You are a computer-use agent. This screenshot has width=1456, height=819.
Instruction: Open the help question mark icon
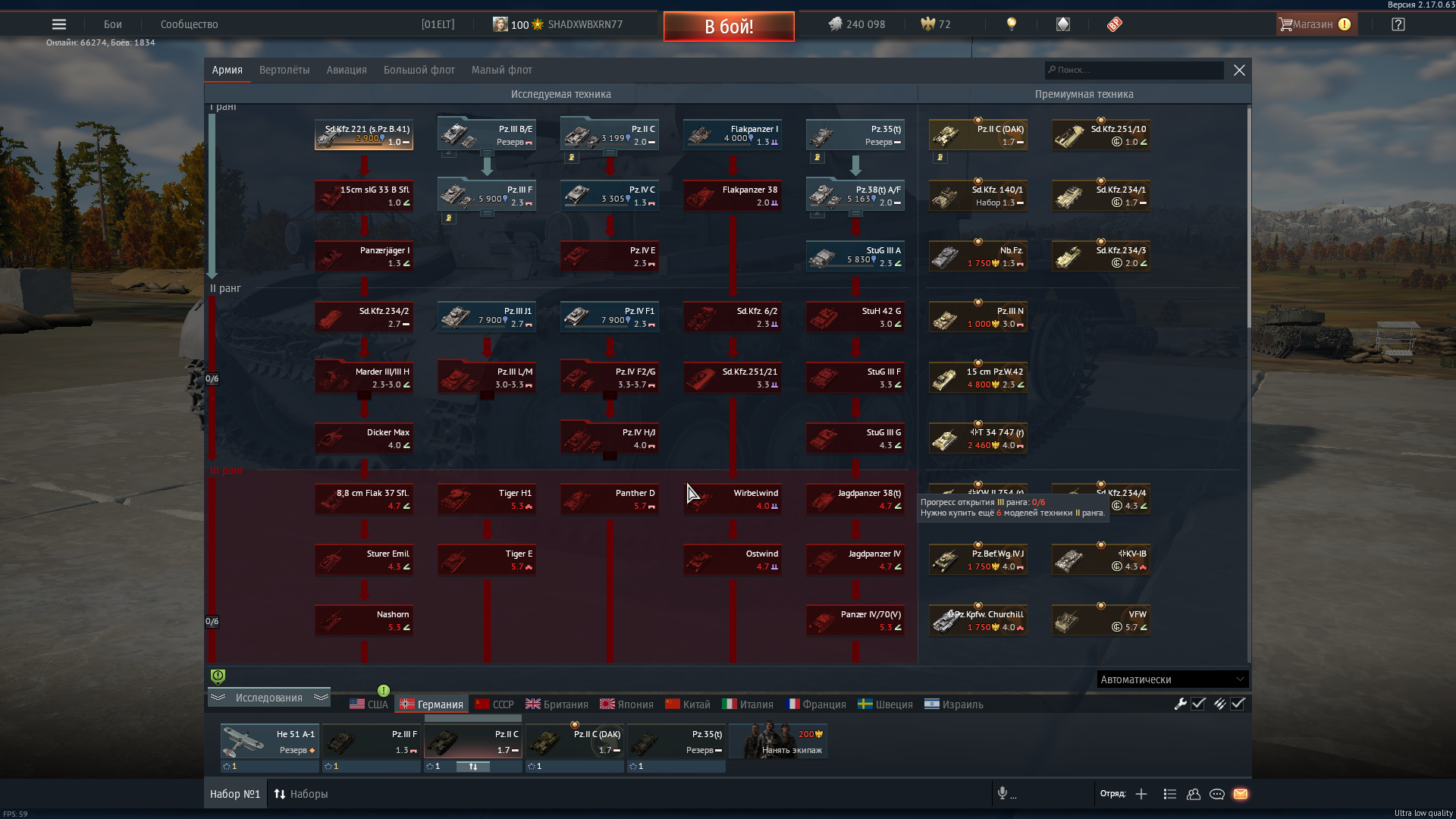click(1398, 24)
